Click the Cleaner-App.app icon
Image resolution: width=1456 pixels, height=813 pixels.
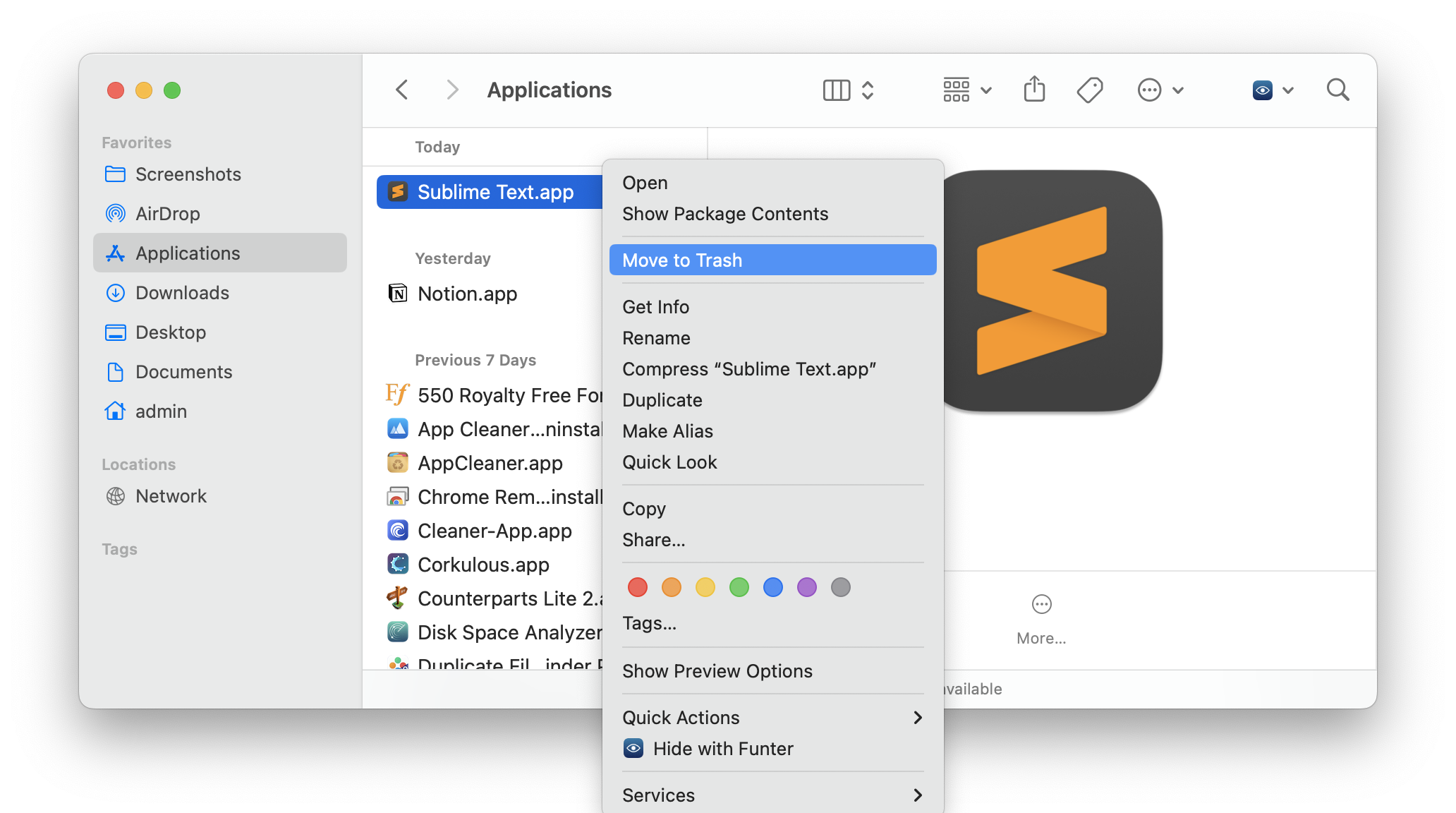[x=398, y=530]
